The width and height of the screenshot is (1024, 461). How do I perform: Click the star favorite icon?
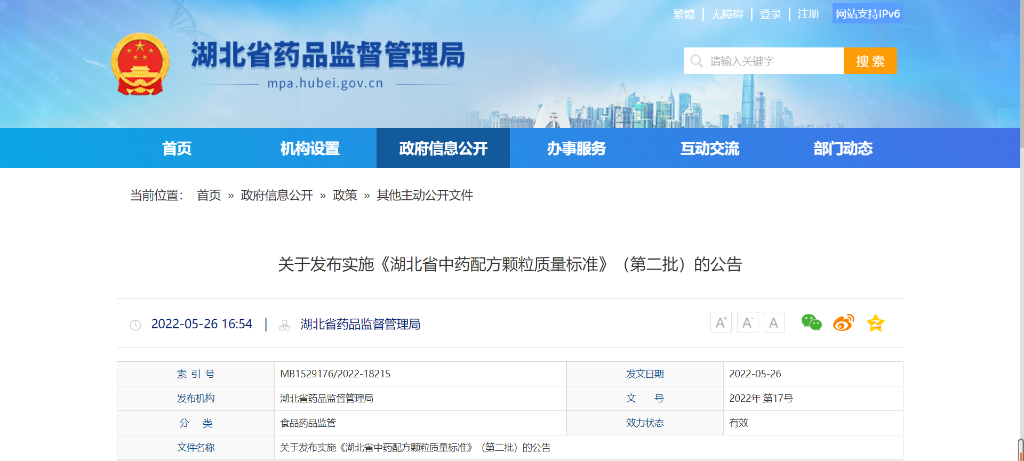(875, 323)
